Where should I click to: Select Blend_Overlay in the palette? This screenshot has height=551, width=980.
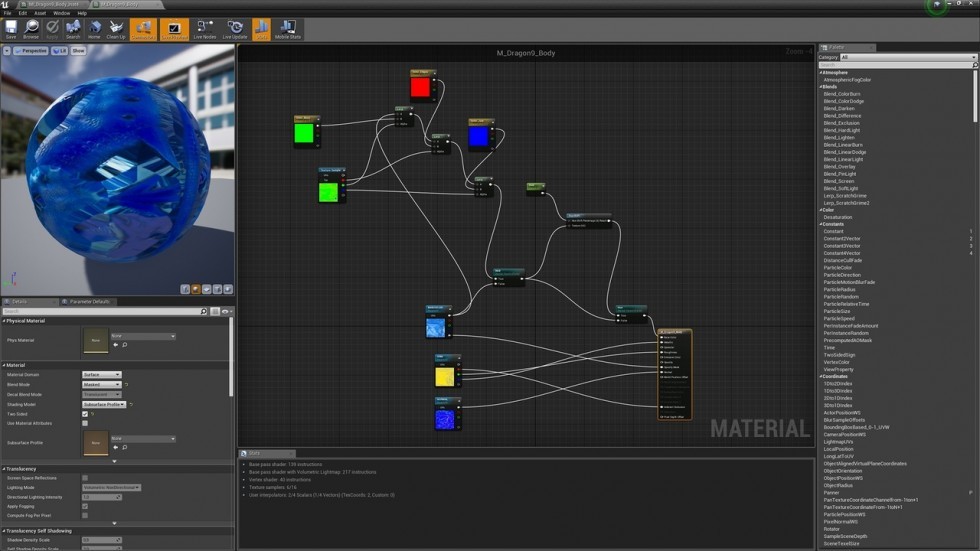[x=839, y=167]
